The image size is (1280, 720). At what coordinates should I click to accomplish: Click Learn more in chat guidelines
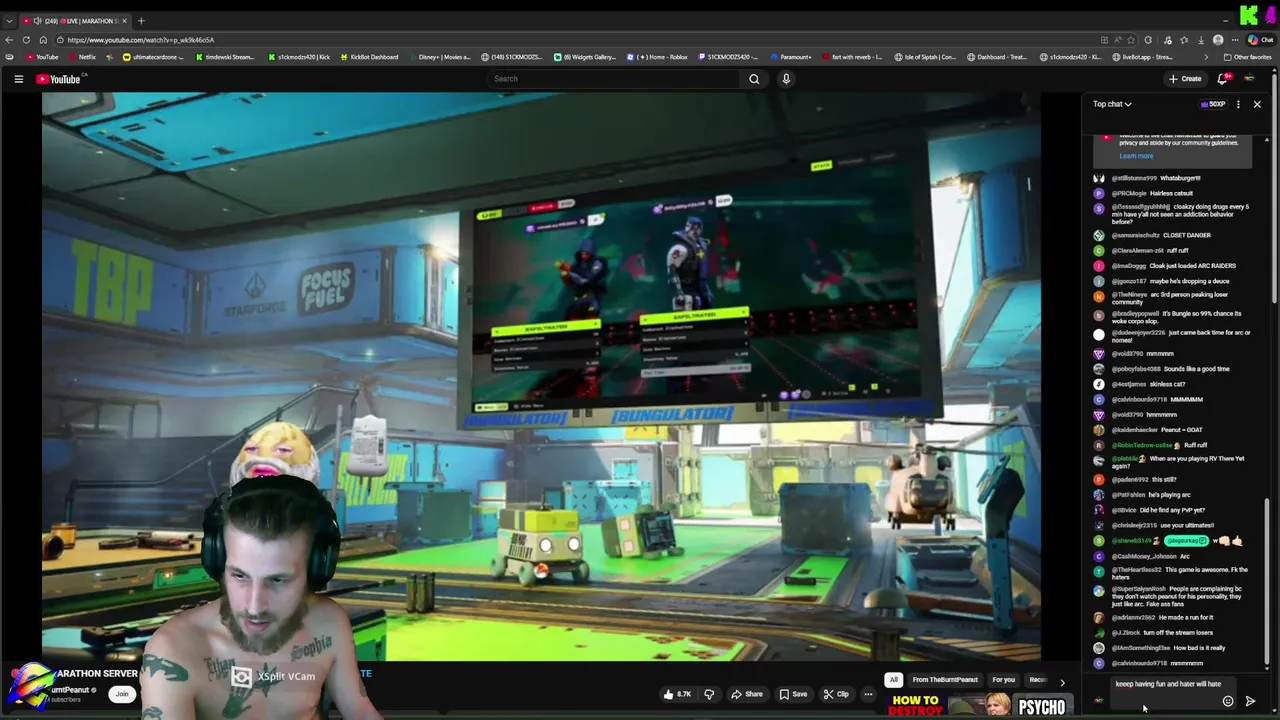coord(1136,156)
